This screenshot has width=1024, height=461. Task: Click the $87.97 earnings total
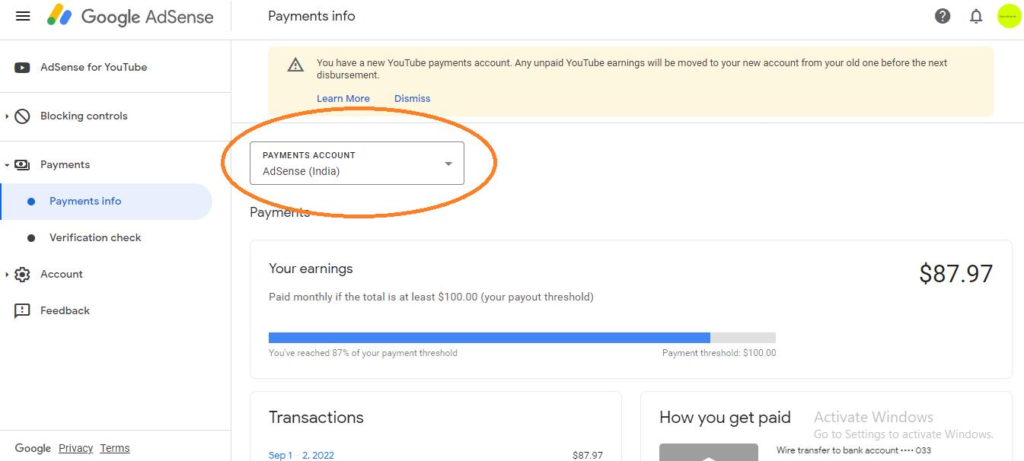coord(955,274)
